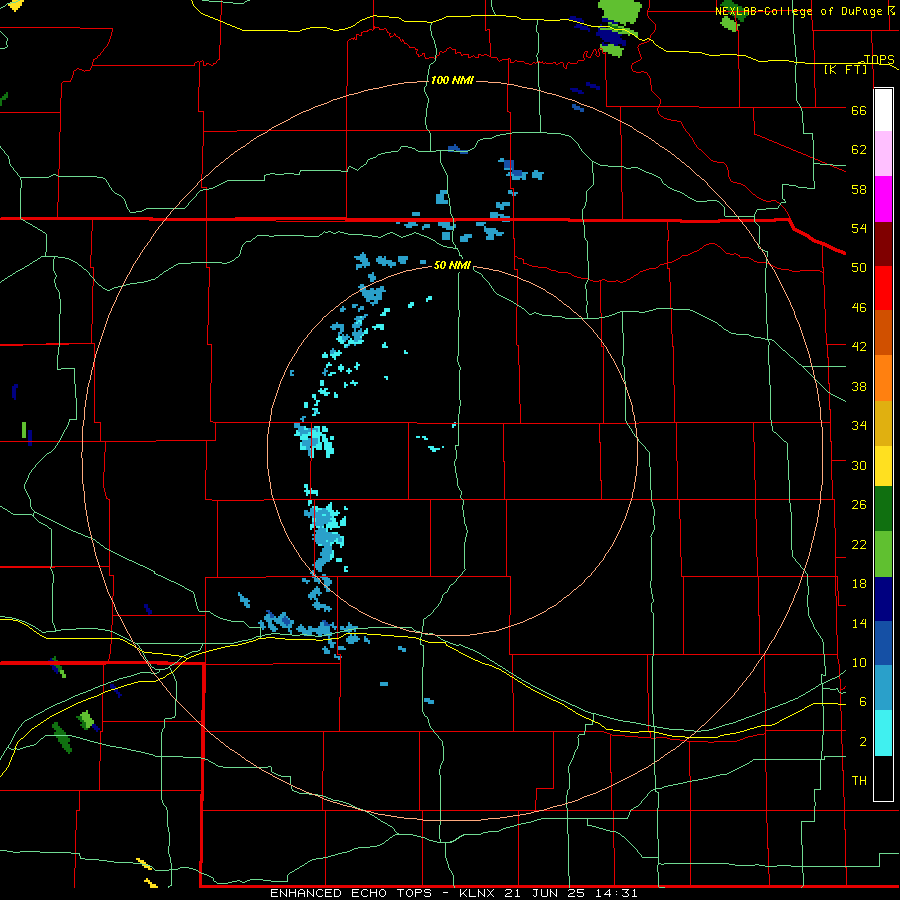Pick the light green legend swatch
This screenshot has height=900, width=900.
click(x=883, y=554)
